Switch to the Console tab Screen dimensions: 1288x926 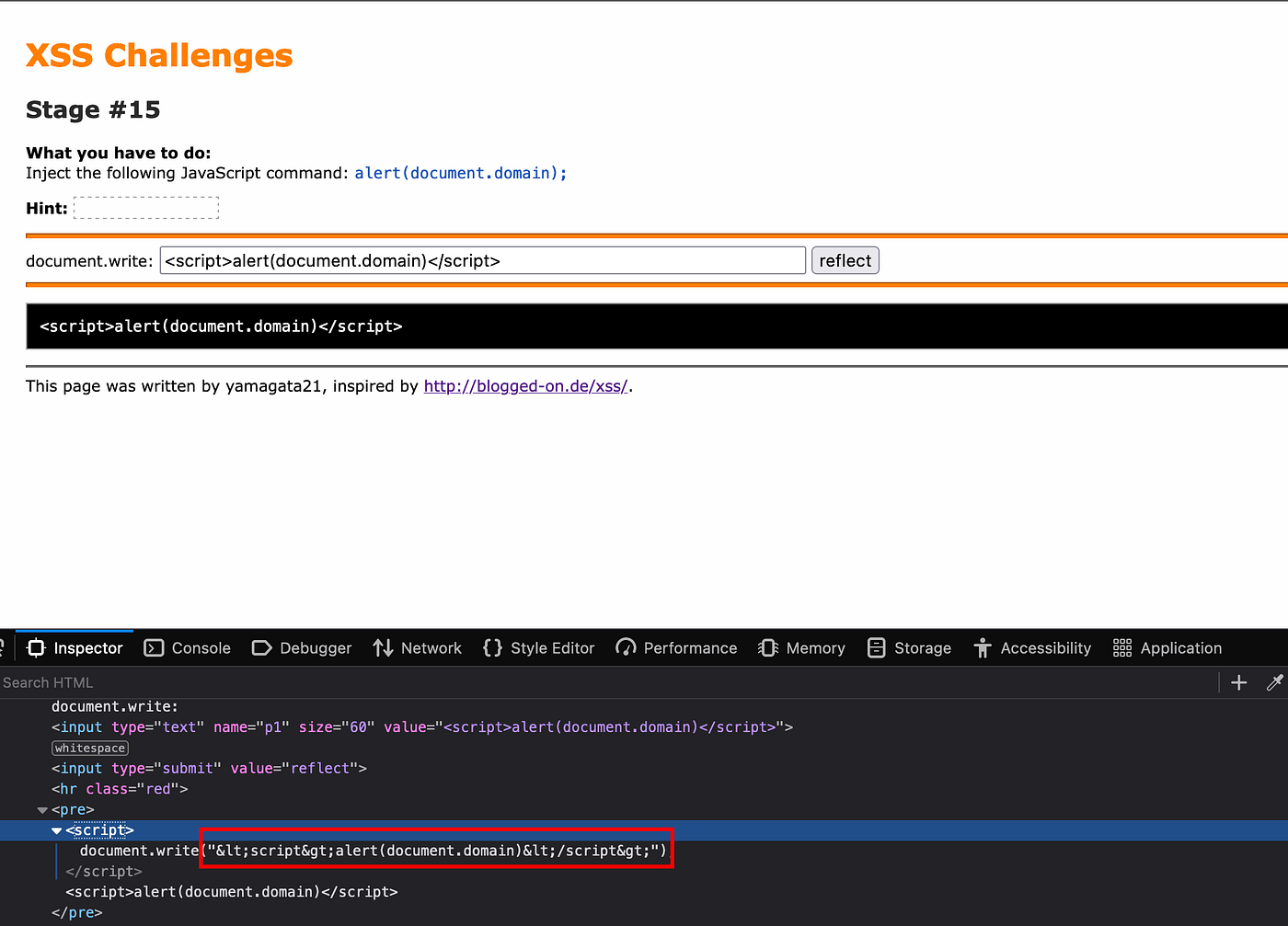pyautogui.click(x=188, y=648)
